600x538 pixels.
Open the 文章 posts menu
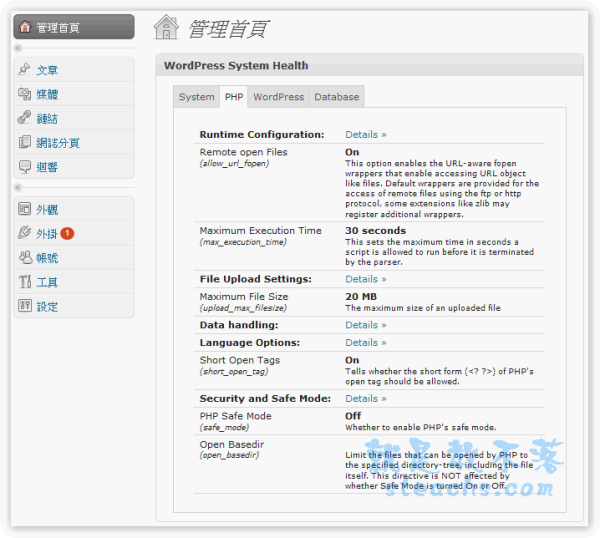click(x=74, y=70)
